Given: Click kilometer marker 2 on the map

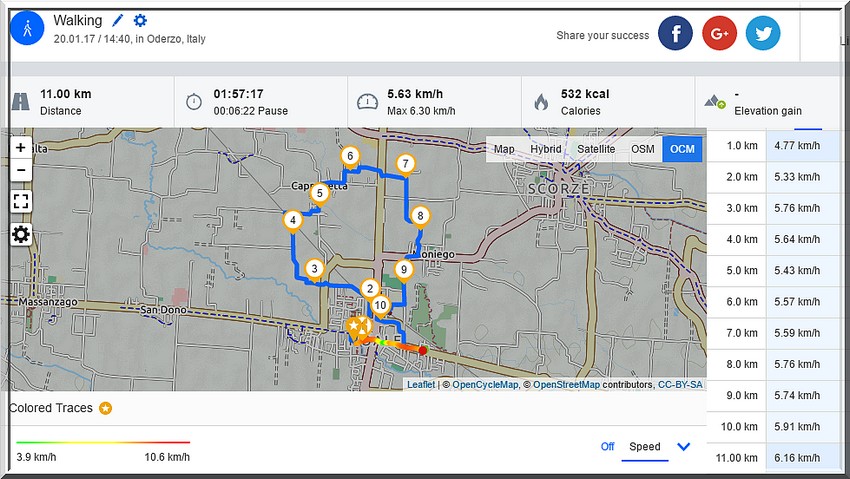Looking at the screenshot, I should click(x=370, y=290).
